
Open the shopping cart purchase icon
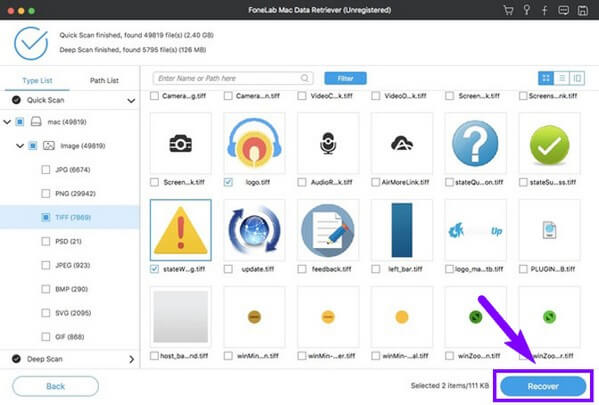point(508,10)
